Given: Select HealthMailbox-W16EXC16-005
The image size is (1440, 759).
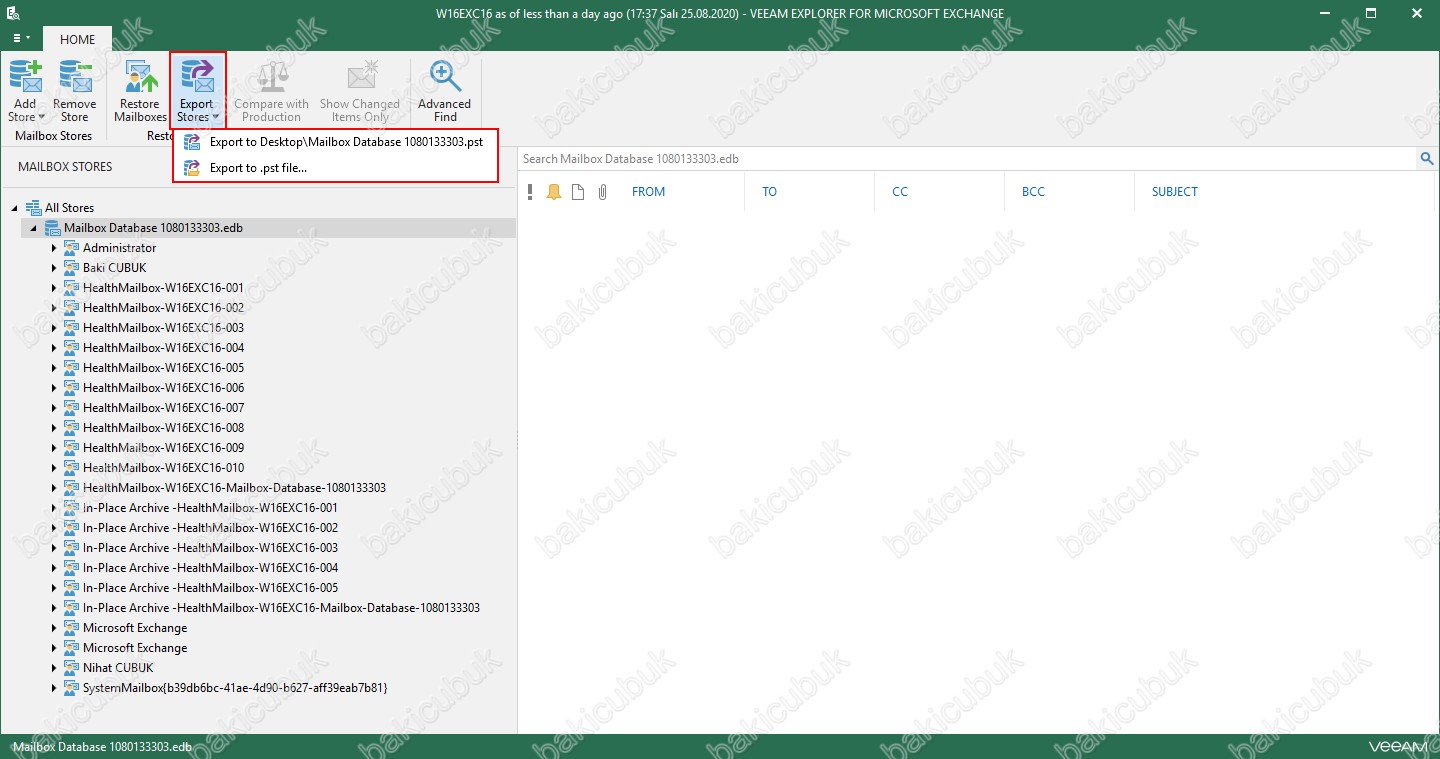Looking at the screenshot, I should 163,368.
